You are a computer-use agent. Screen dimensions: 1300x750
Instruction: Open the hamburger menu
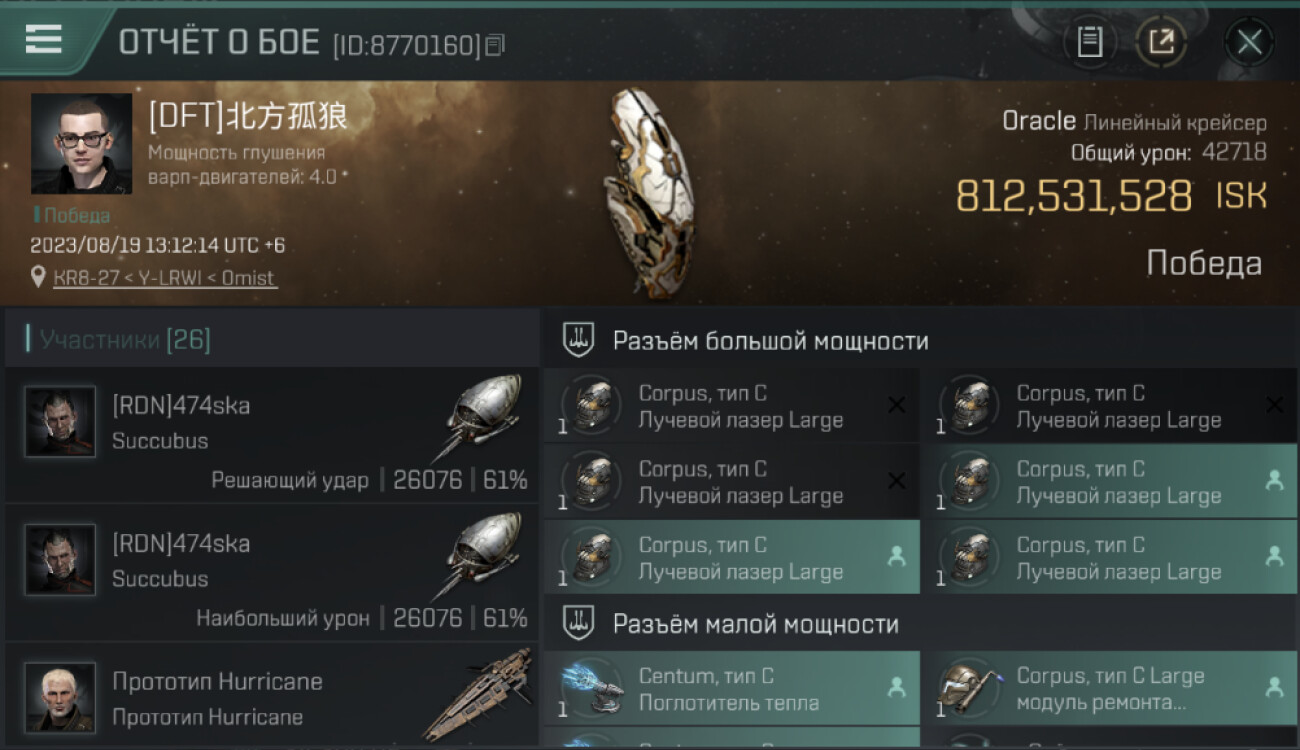point(43,40)
